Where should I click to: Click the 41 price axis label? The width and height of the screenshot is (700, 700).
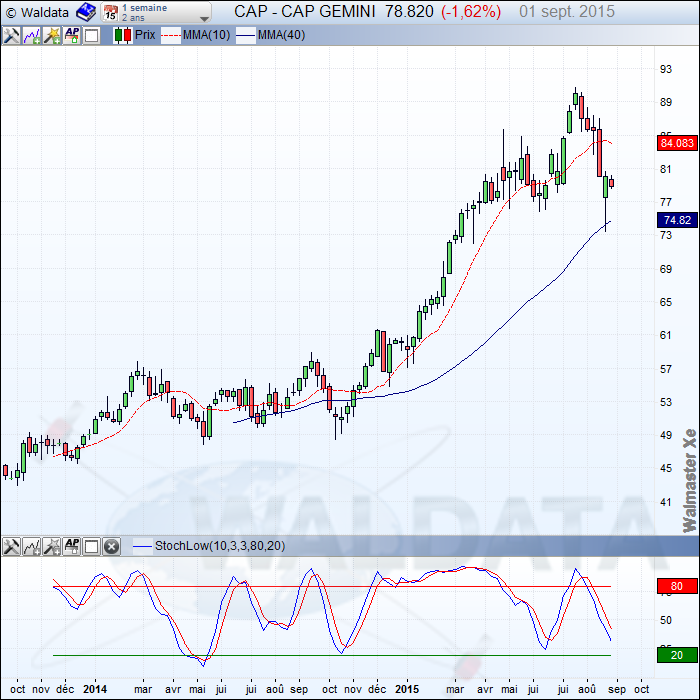point(666,502)
